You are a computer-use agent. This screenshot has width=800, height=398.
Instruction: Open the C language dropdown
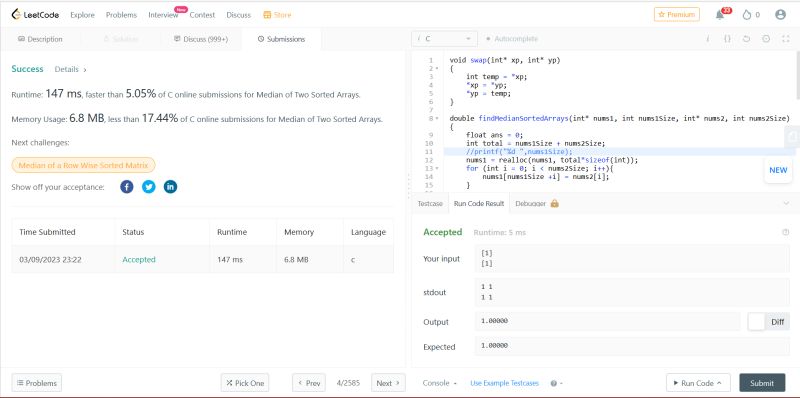click(444, 39)
